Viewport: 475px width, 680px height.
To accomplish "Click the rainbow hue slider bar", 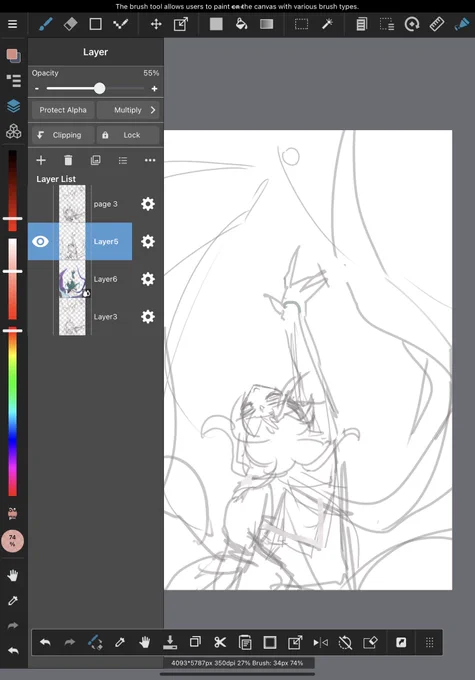I will 13,412.
